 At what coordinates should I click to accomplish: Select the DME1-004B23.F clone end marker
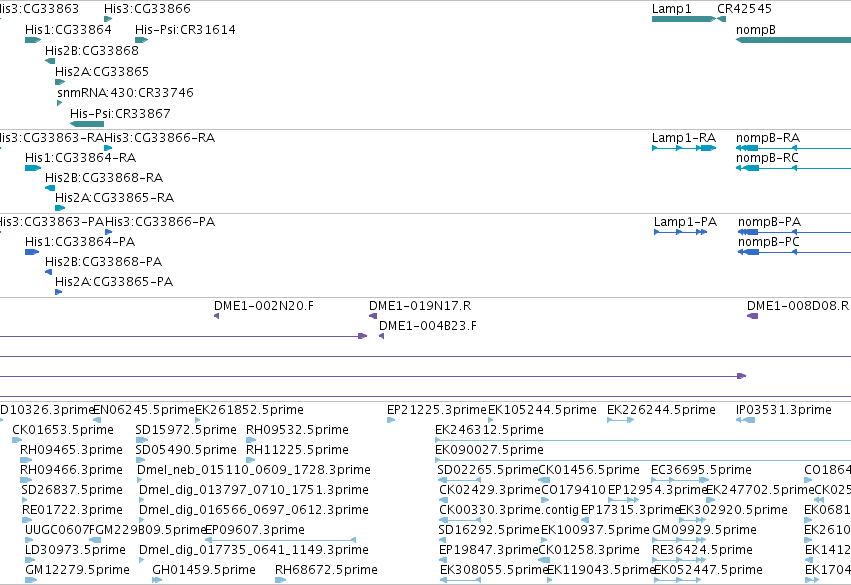tap(382, 336)
